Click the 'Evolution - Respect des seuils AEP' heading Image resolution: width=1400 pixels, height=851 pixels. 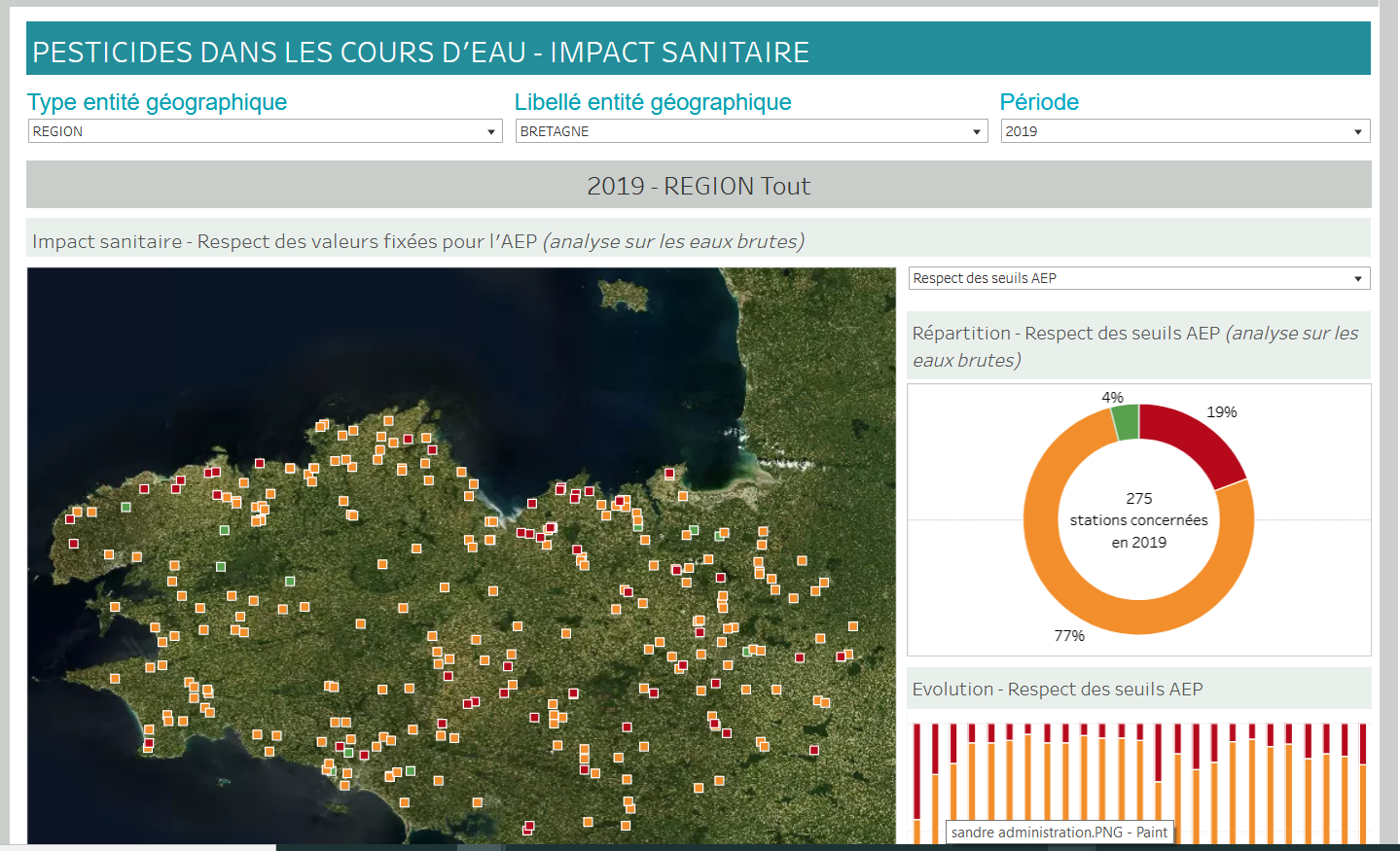point(1058,690)
